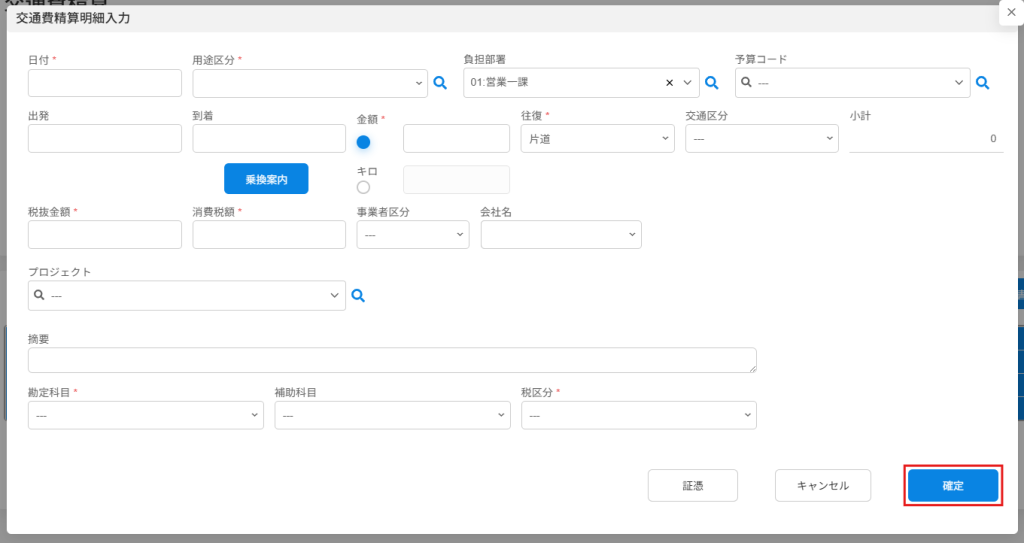The height and width of the screenshot is (543, 1024).
Task: Click the キャンセル button
Action: pyautogui.click(x=822, y=486)
